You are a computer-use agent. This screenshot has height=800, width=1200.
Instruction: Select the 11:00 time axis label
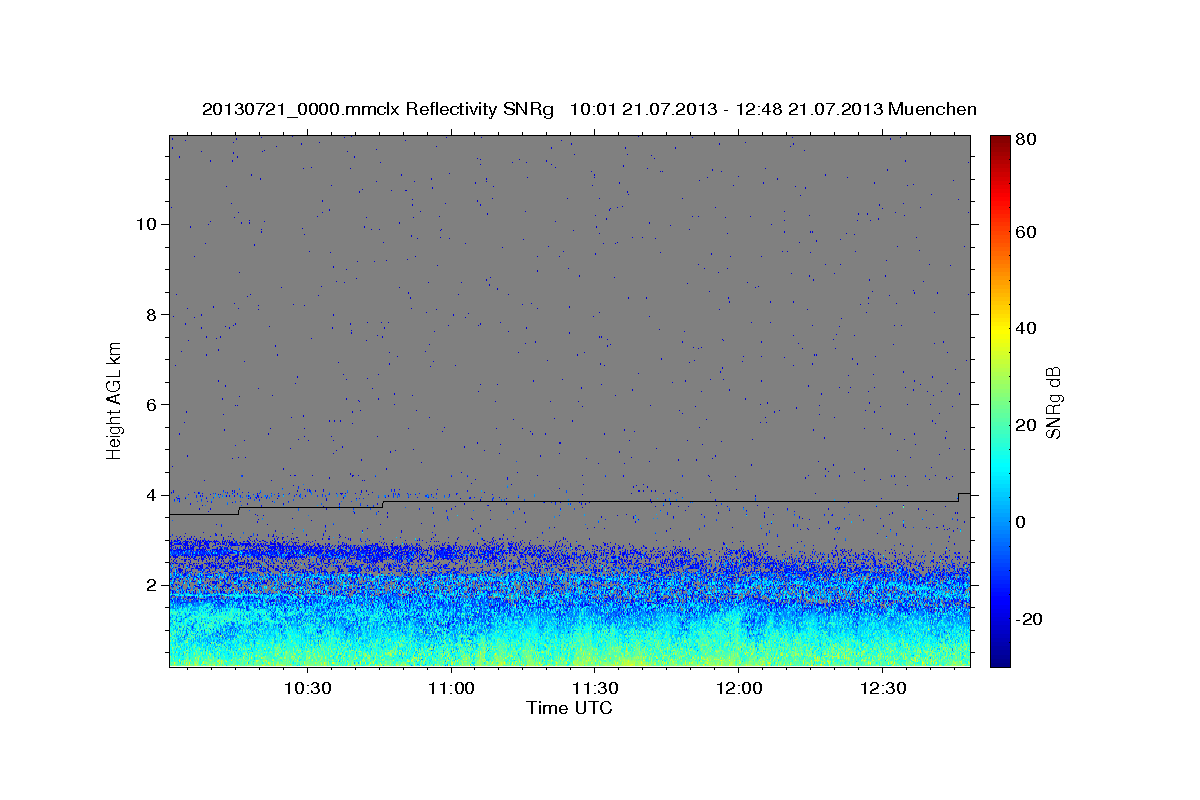451,690
